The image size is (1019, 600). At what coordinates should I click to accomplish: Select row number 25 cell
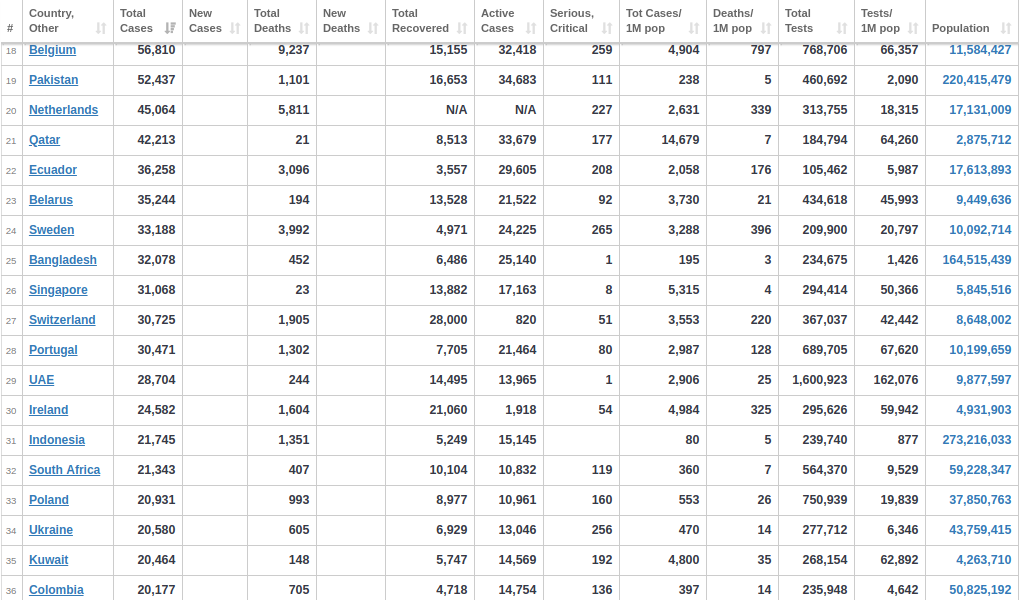(11, 260)
